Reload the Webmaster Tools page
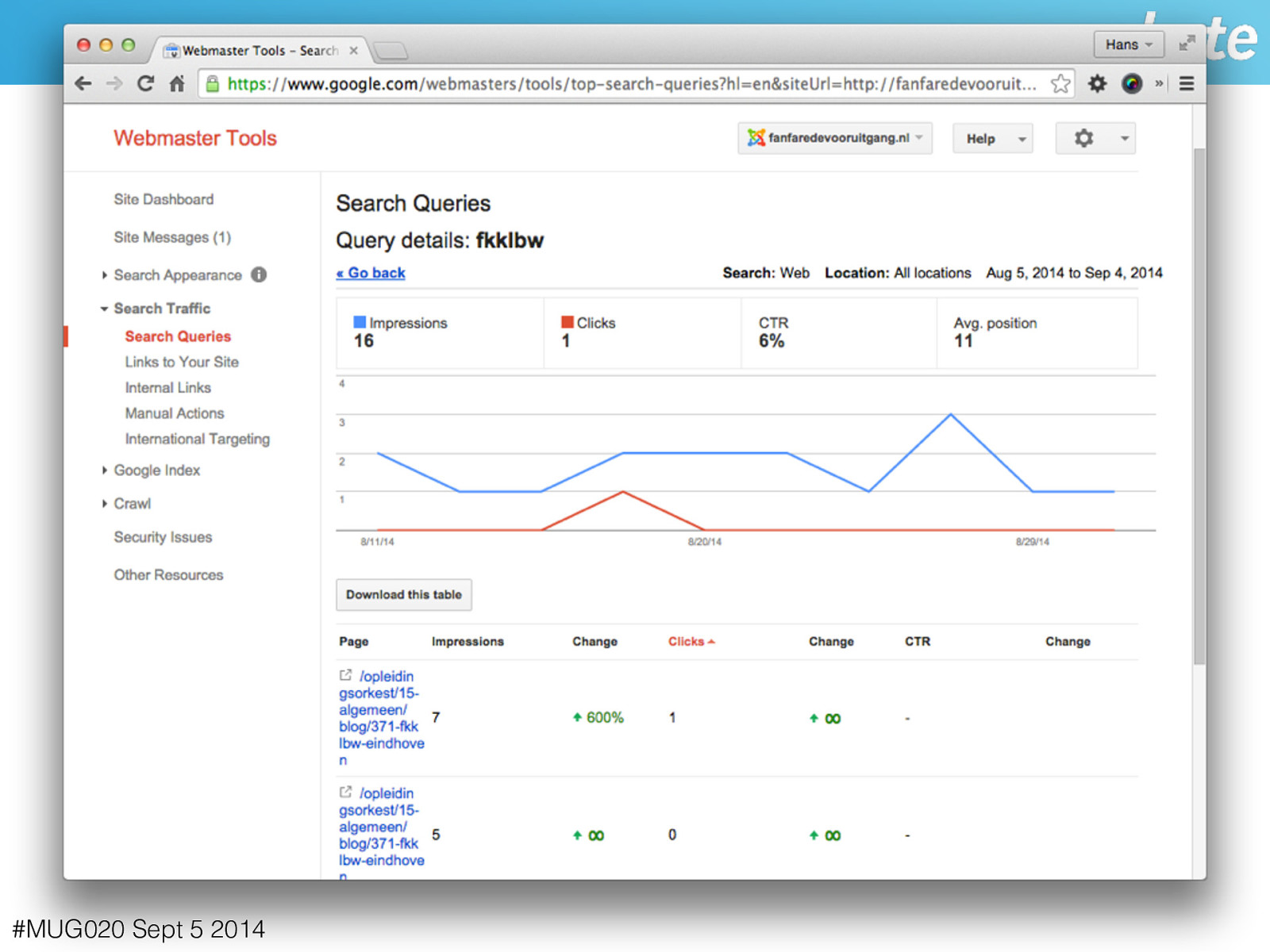The width and height of the screenshot is (1270, 952). coord(145,83)
